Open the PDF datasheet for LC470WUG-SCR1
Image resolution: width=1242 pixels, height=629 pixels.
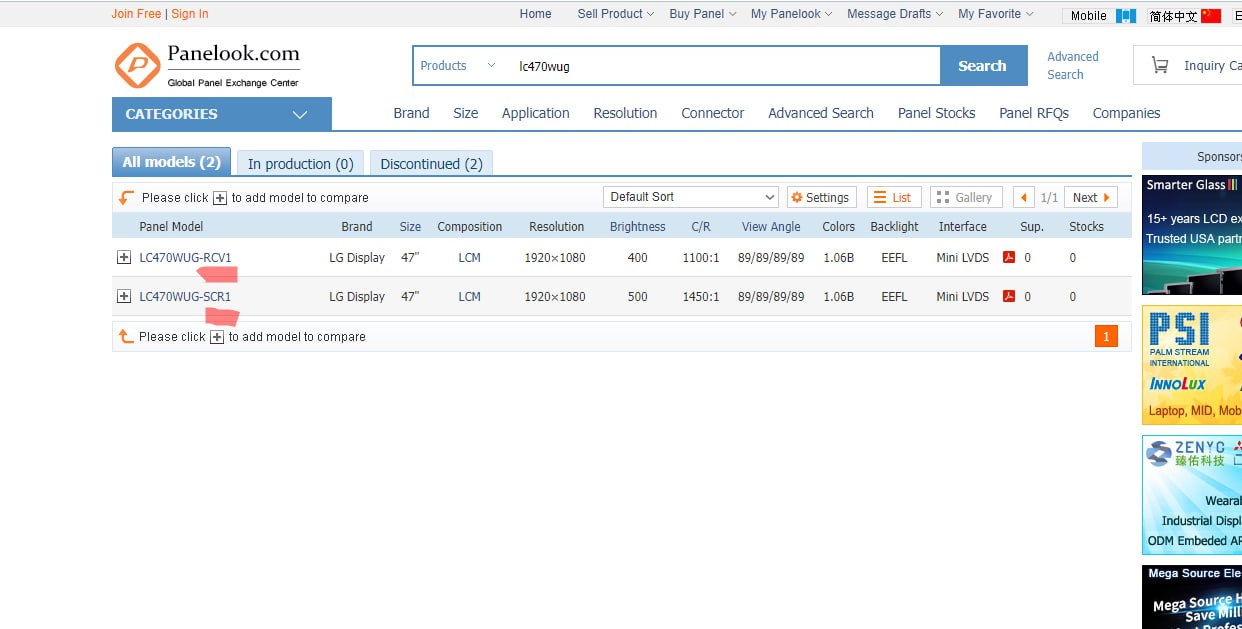(1009, 296)
